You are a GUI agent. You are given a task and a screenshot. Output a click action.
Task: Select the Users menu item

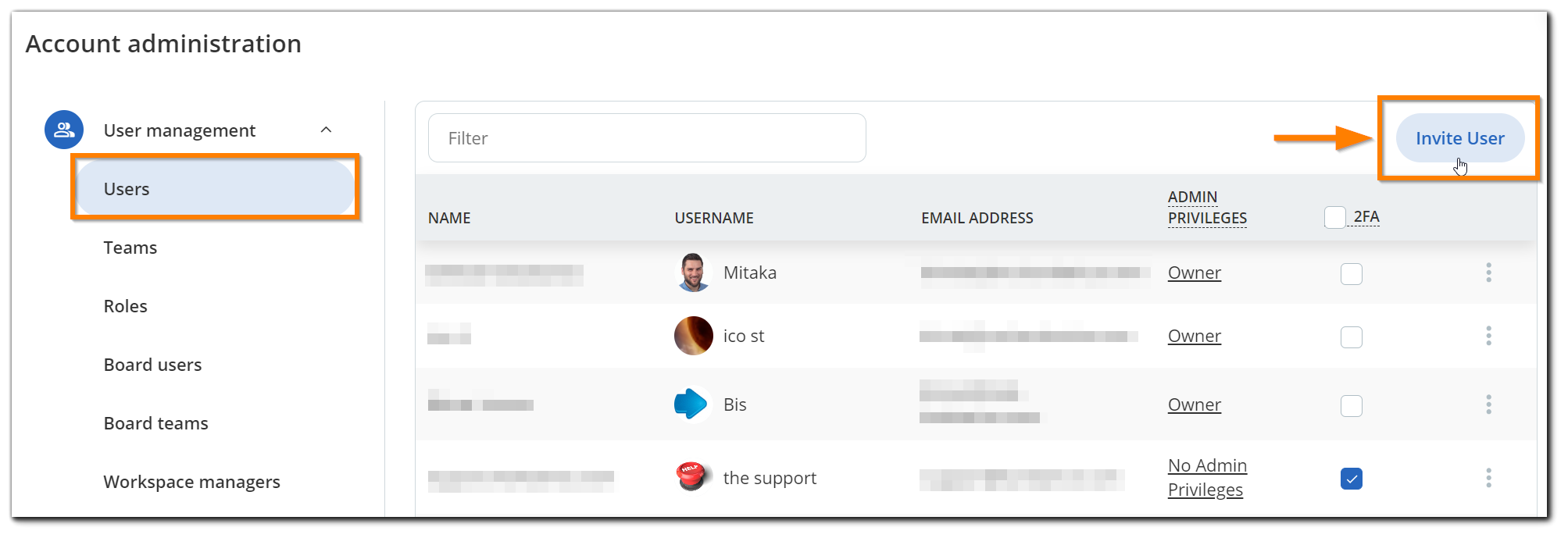coord(127,188)
